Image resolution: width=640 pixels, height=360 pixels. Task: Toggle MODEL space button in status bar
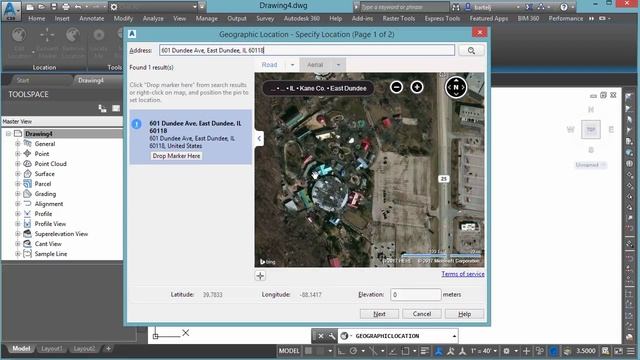(289, 351)
